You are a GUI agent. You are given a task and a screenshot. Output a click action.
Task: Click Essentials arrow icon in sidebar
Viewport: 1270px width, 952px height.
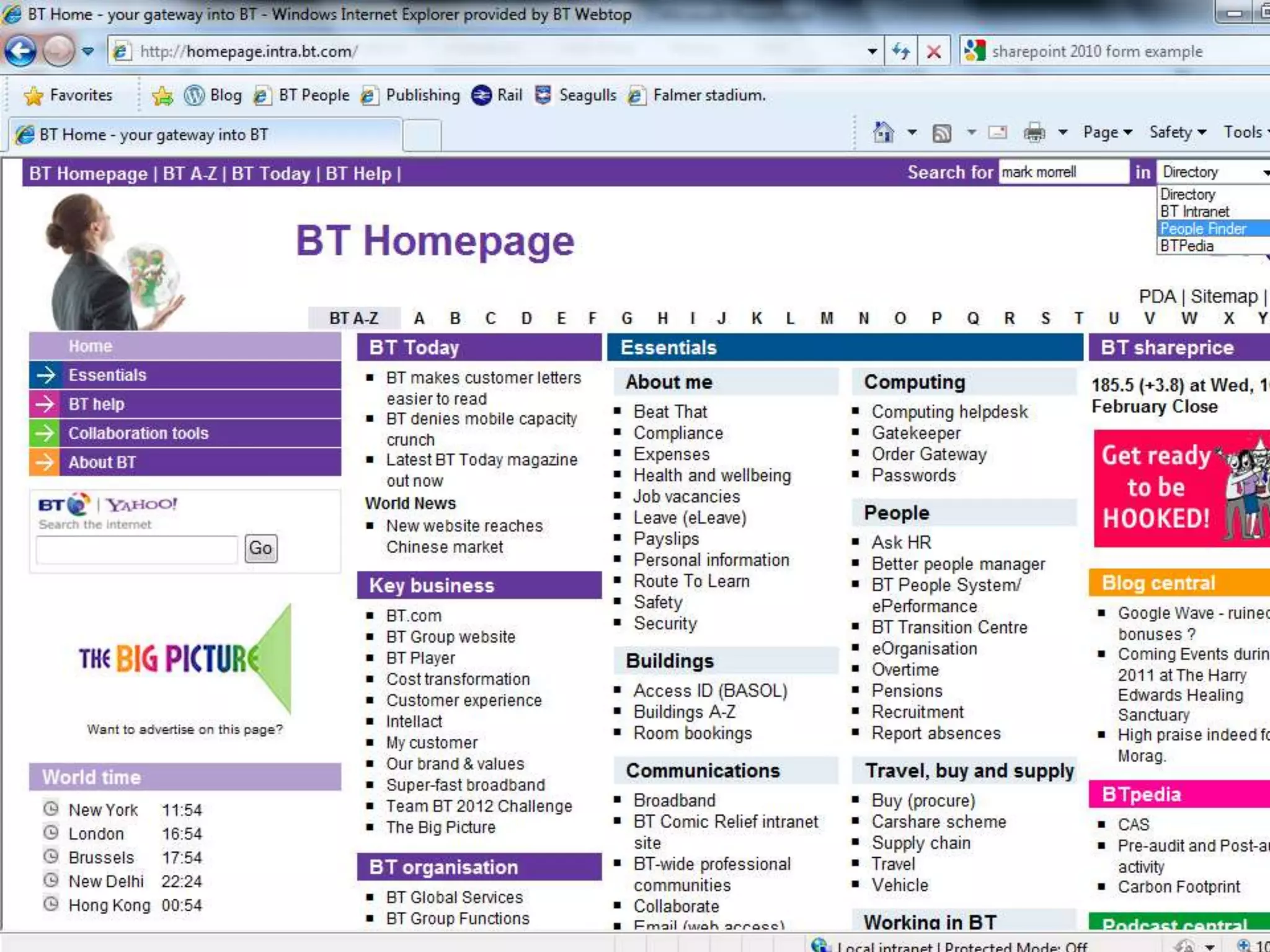tap(45, 375)
